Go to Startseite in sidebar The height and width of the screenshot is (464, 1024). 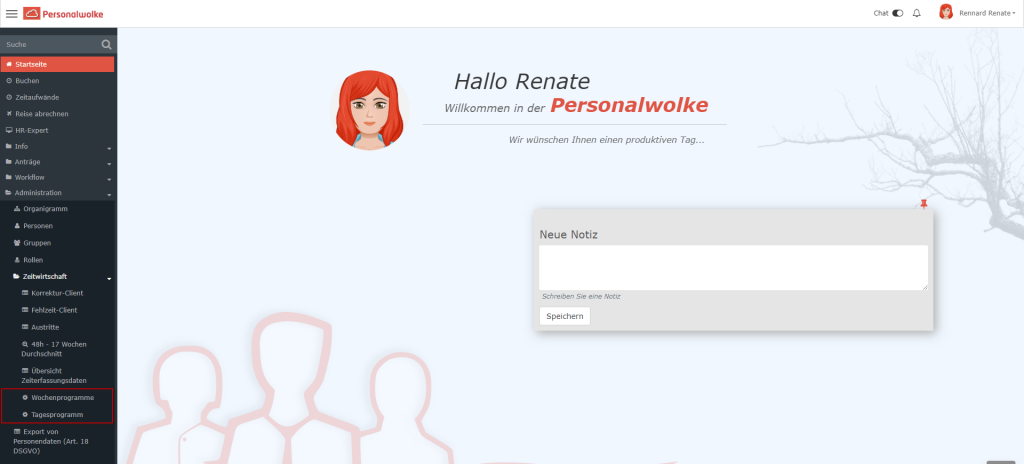pos(57,64)
